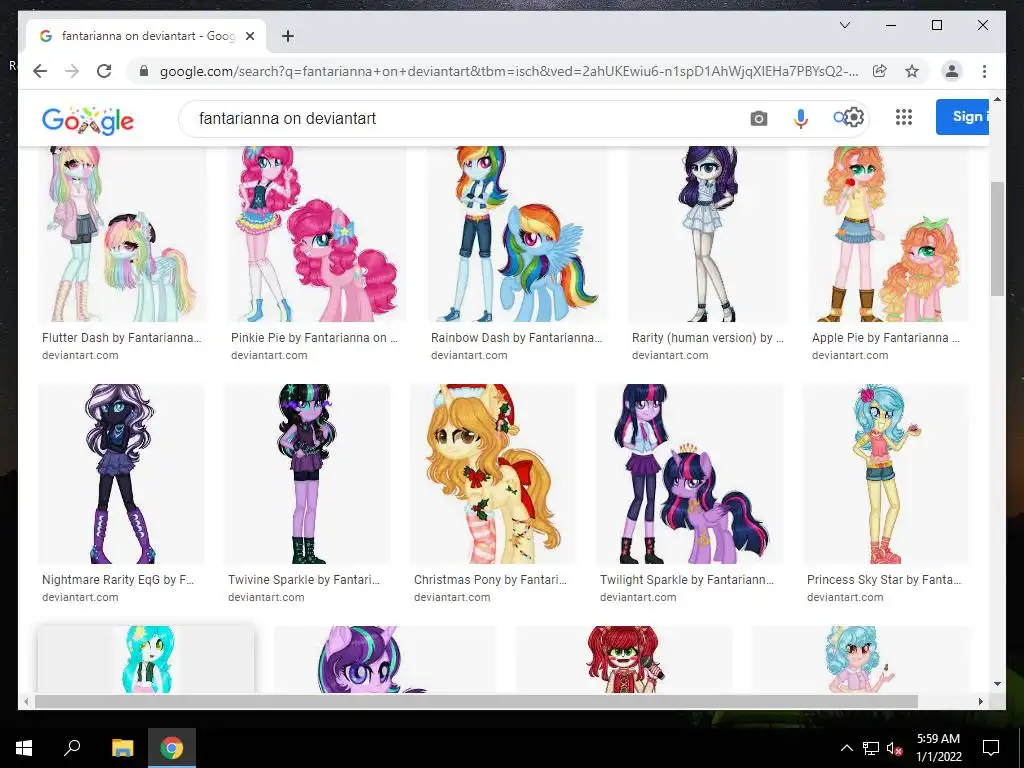Open the Chrome profile avatar
This screenshot has width=1024, height=768.
952,71
